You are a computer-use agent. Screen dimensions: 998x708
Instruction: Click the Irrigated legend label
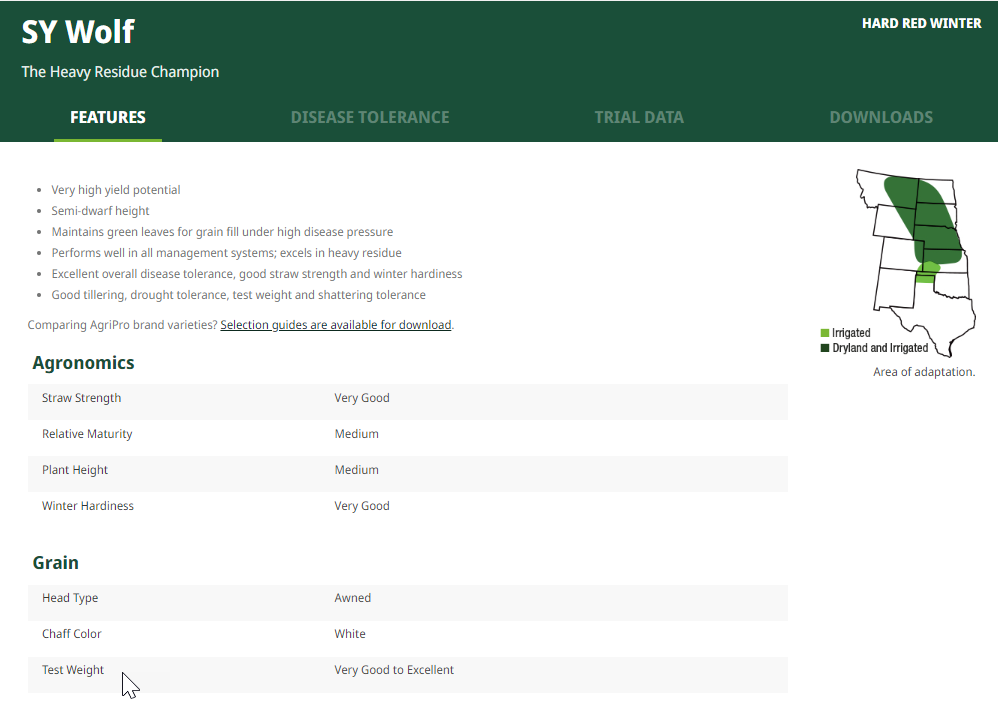pyautogui.click(x=851, y=333)
